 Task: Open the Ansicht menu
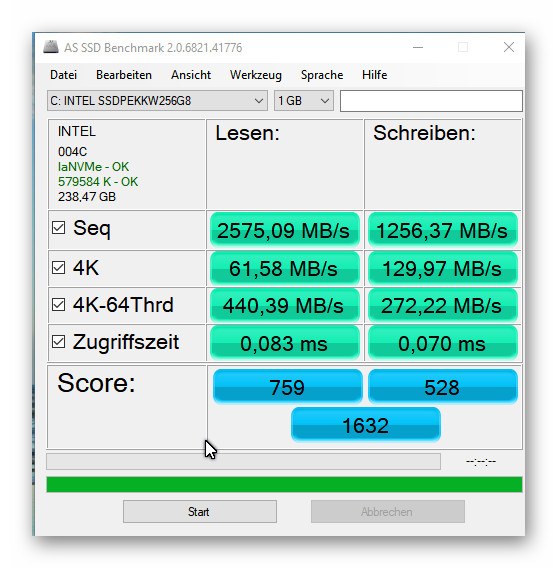tap(191, 75)
